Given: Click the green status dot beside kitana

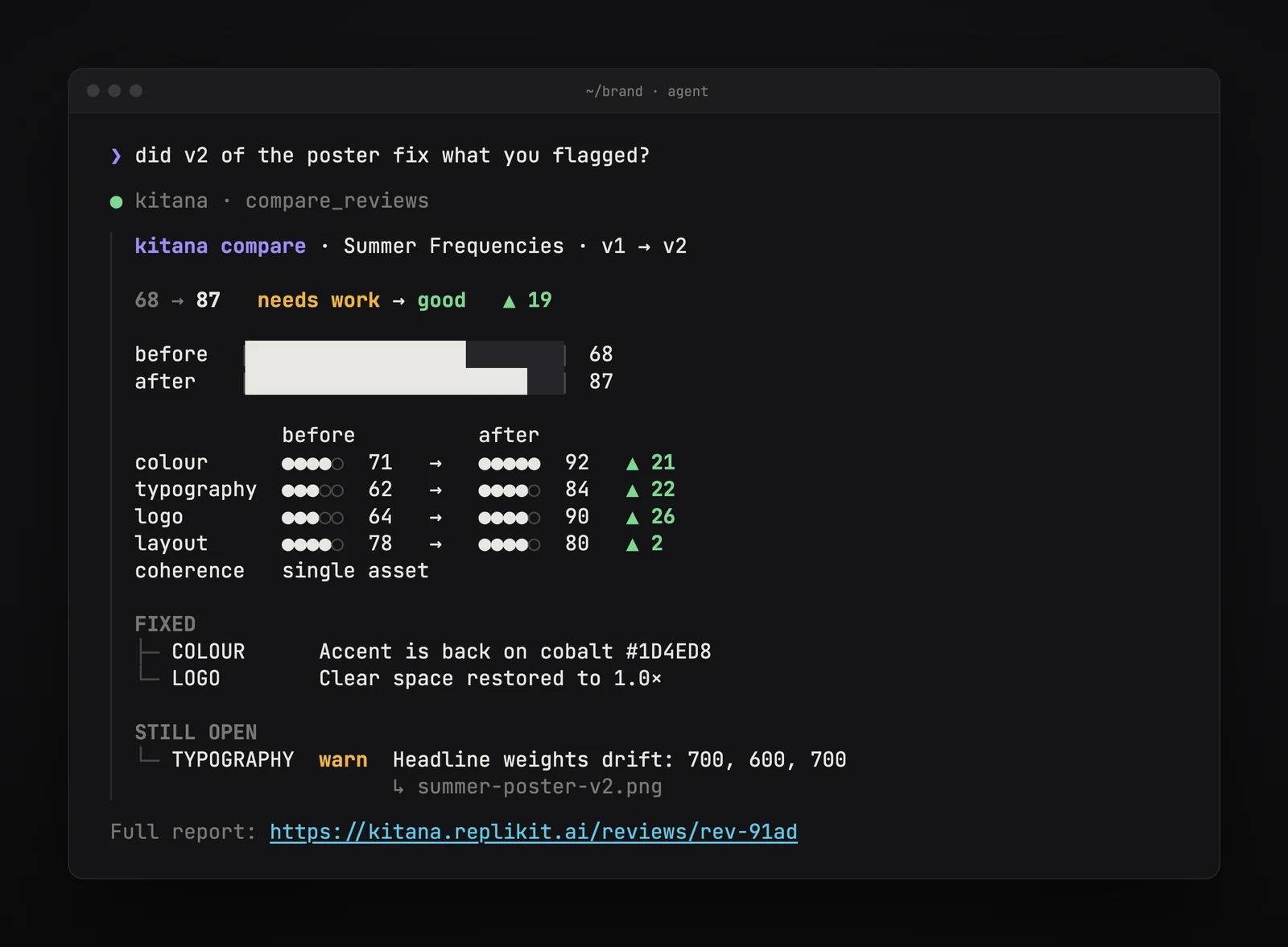Looking at the screenshot, I should pos(116,201).
